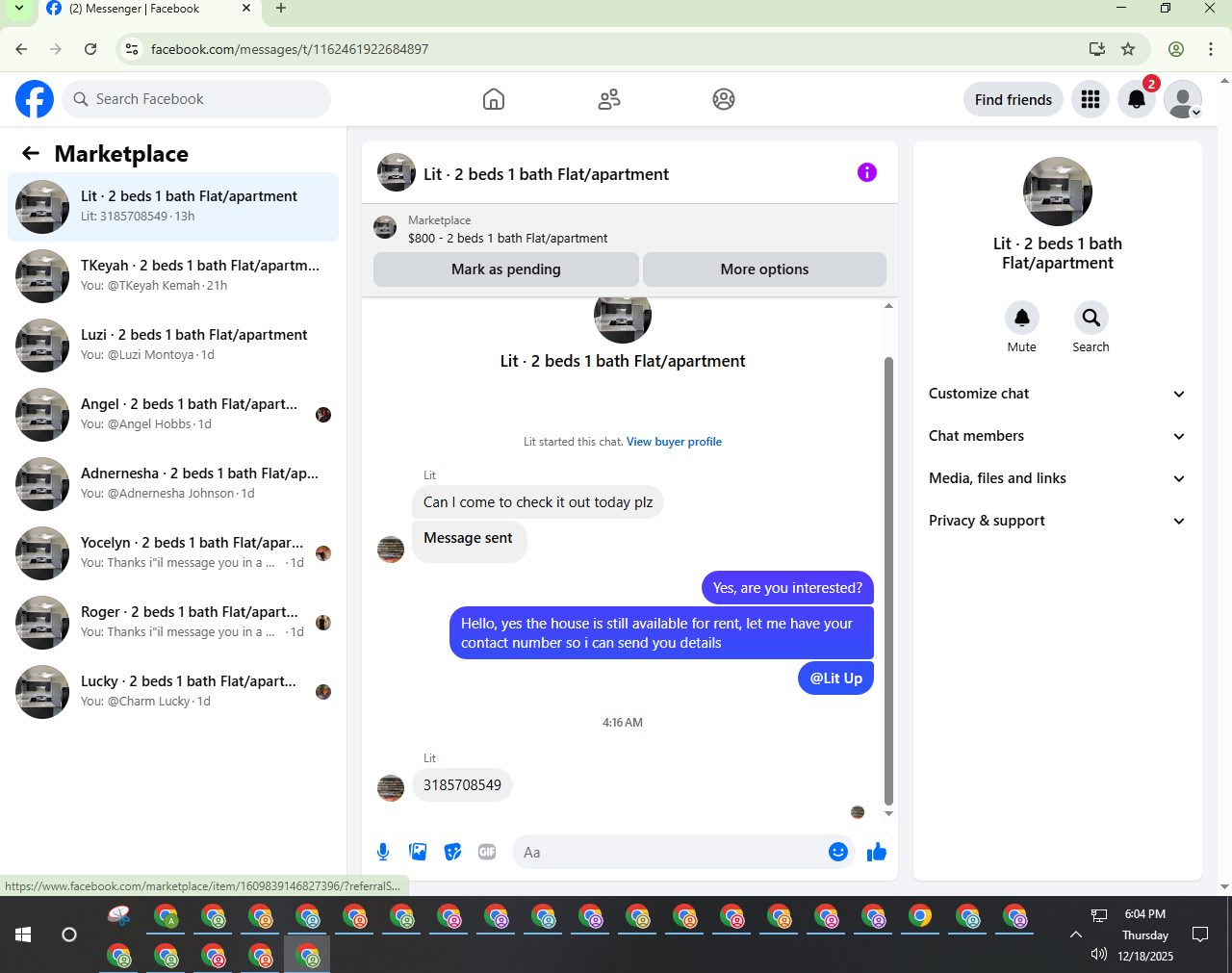Open Chrome profile icon in toolbar

tap(1176, 49)
